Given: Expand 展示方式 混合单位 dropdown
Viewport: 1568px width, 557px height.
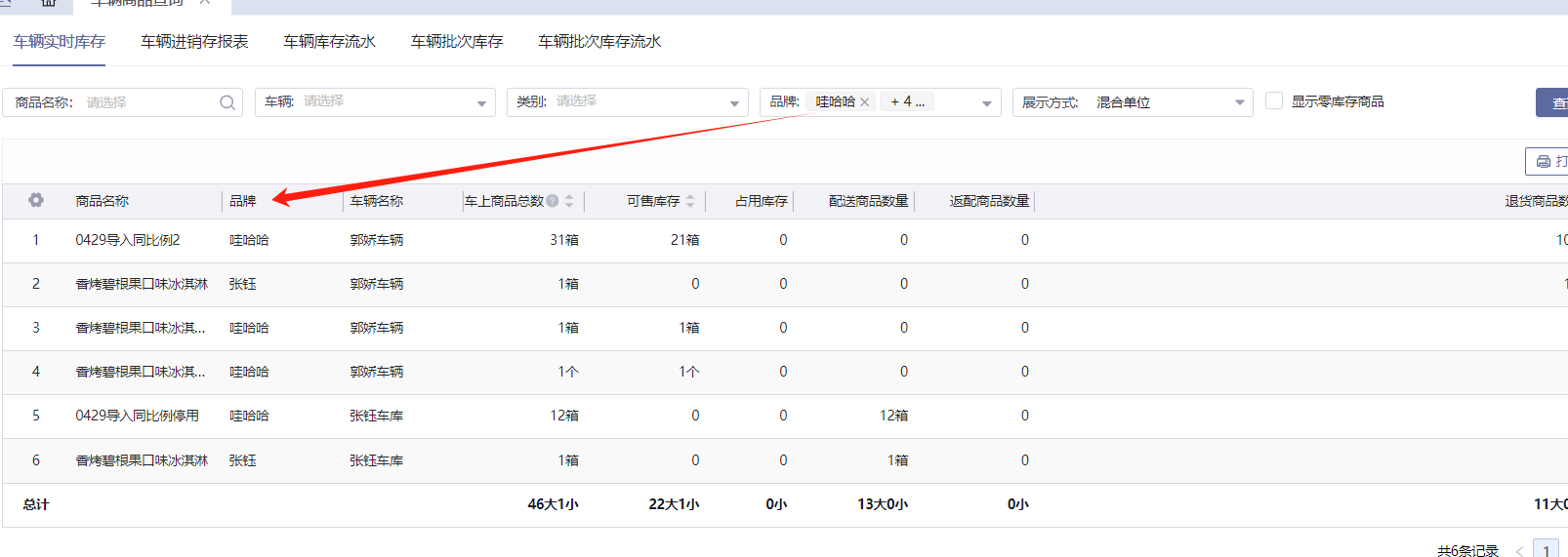Looking at the screenshot, I should pos(1239,102).
